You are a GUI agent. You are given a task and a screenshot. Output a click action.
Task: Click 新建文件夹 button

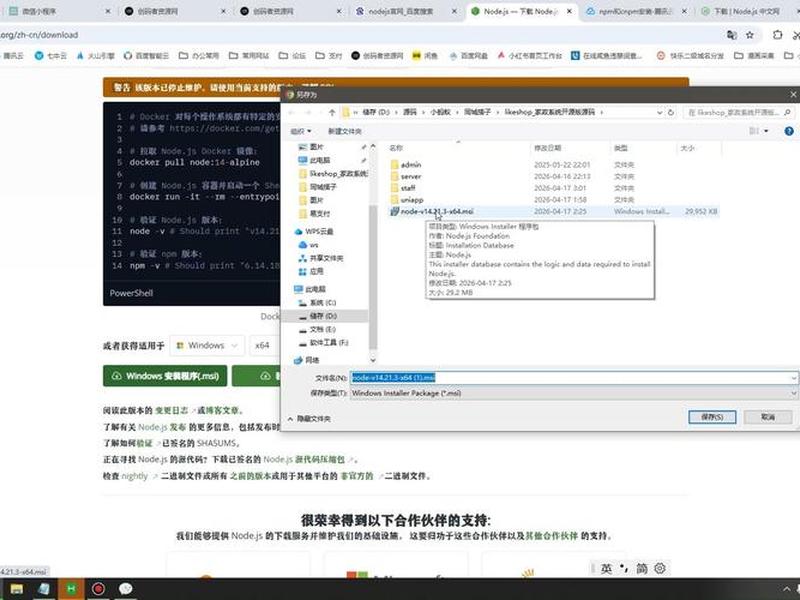point(344,131)
